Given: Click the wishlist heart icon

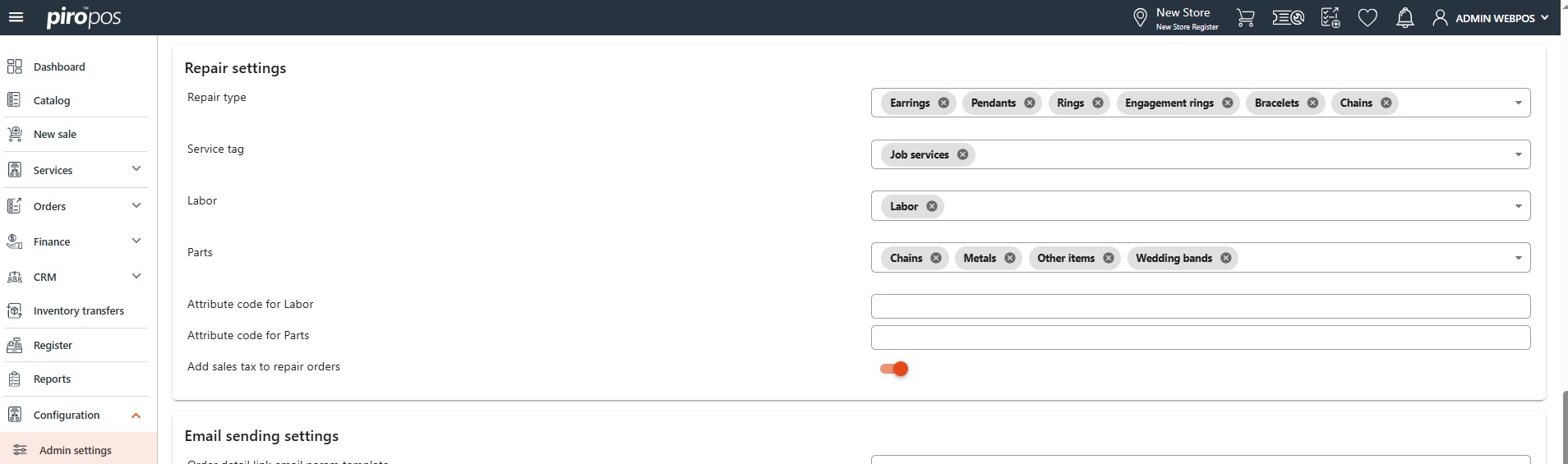Looking at the screenshot, I should [x=1367, y=17].
